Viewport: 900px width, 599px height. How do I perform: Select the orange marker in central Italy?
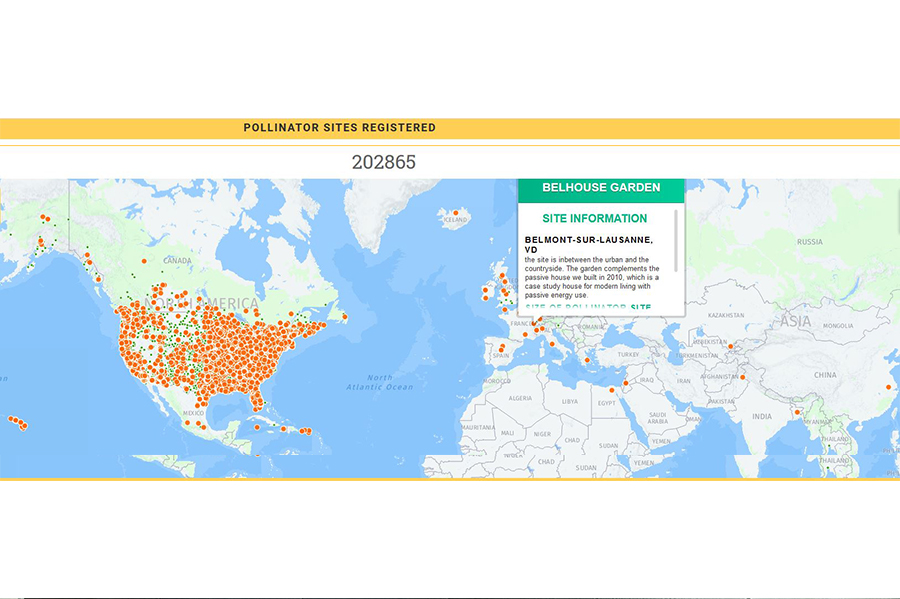click(x=552, y=344)
